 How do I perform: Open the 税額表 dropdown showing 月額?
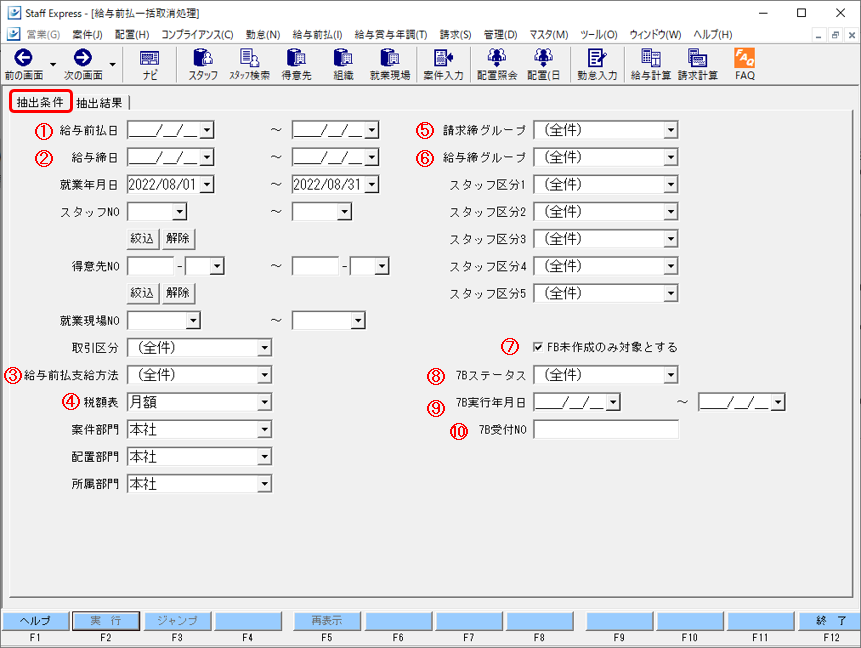point(264,402)
